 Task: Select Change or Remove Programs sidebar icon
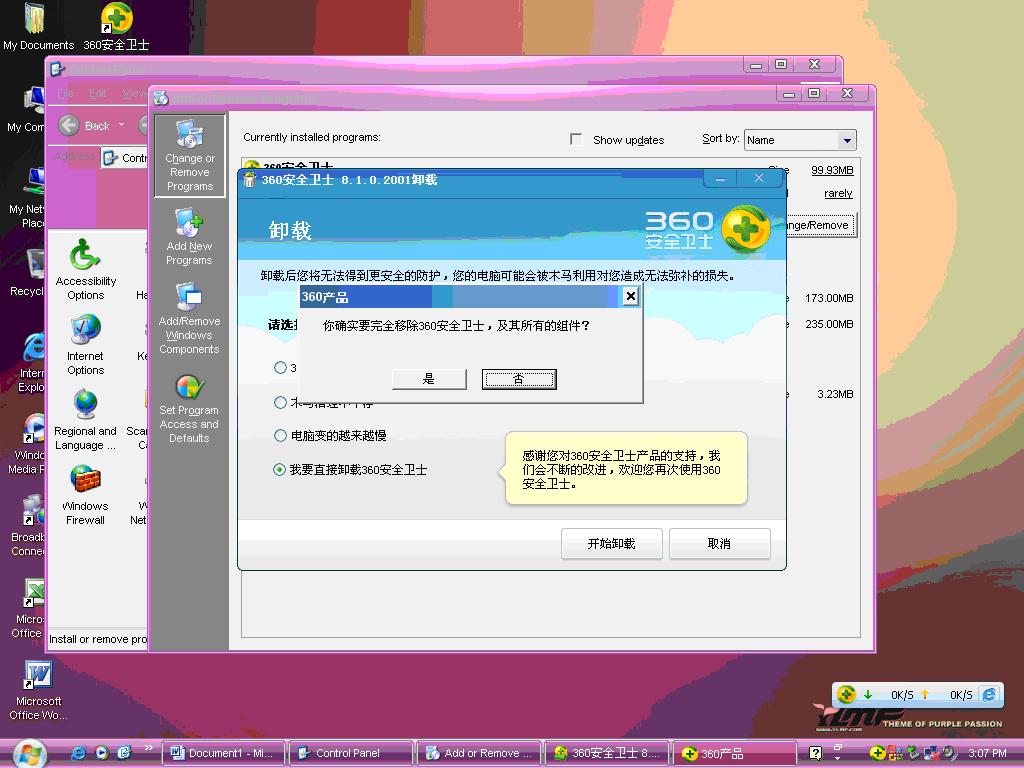[189, 155]
